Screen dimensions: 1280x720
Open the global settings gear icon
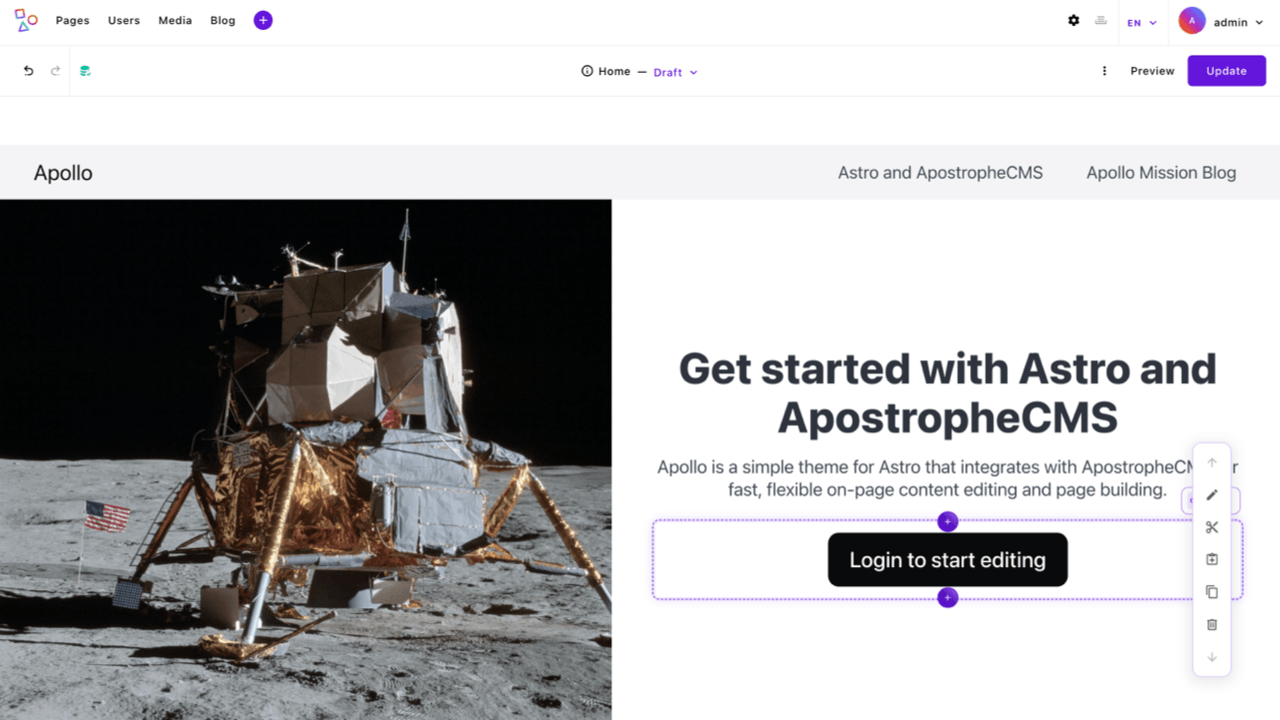point(1074,20)
